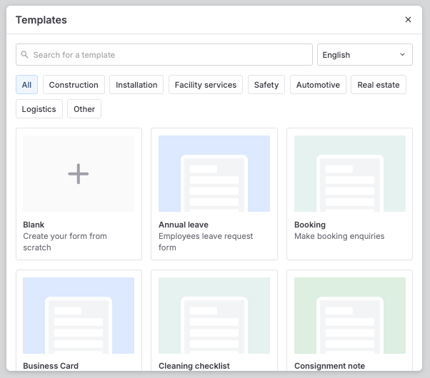Open the English language dropdown
This screenshot has height=378, width=430.
(365, 55)
